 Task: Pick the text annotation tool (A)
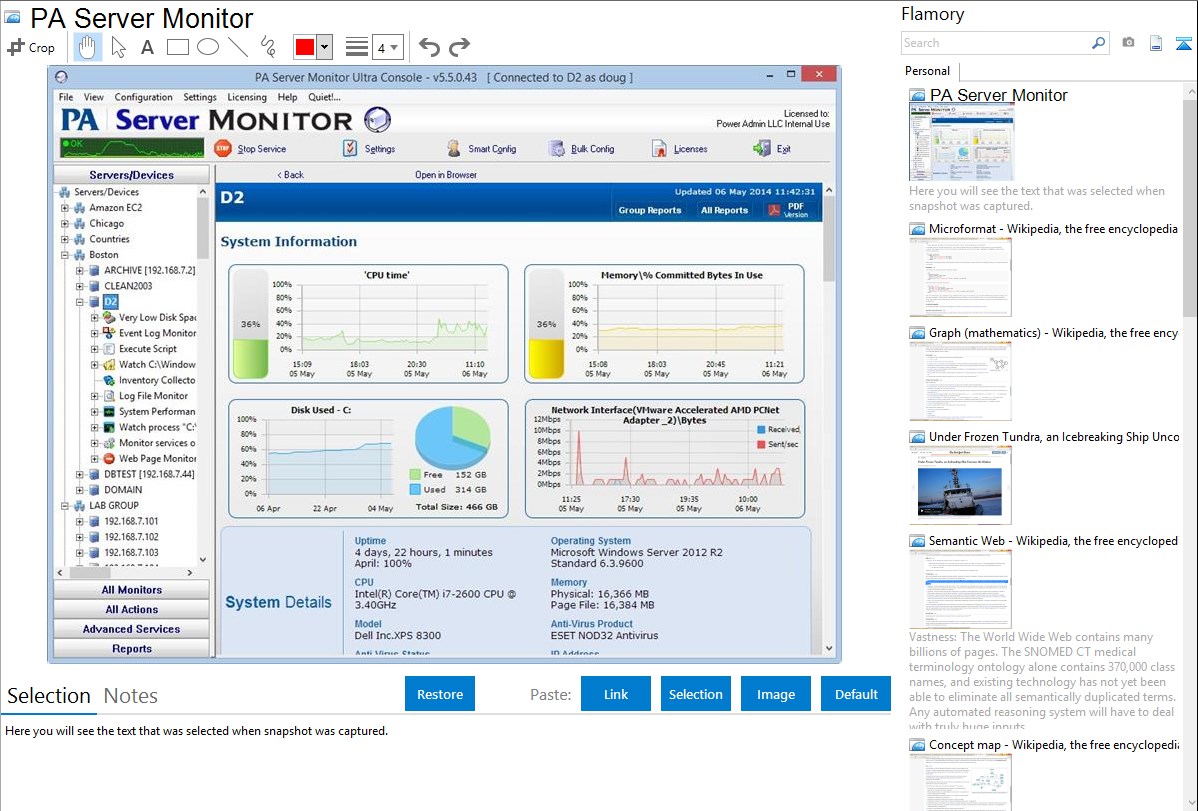click(x=147, y=47)
